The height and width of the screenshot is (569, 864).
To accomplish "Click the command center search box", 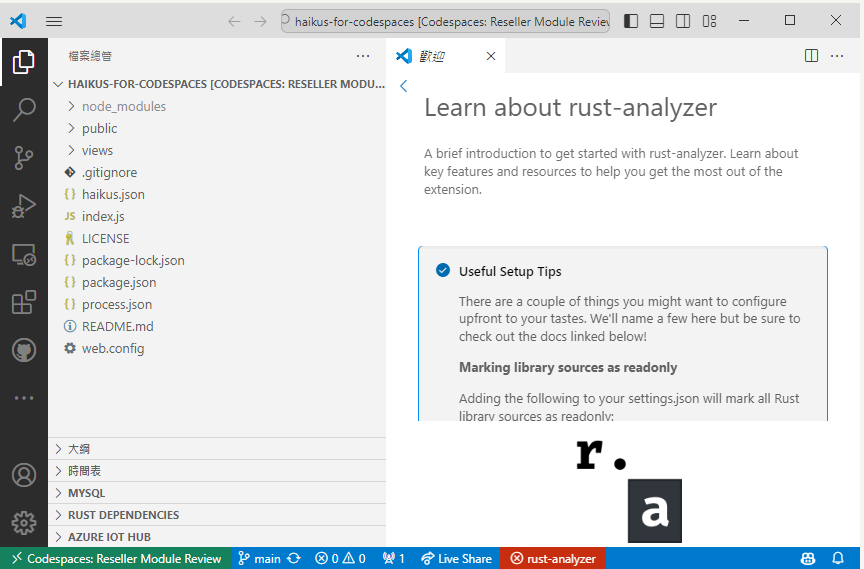I will click(445, 21).
